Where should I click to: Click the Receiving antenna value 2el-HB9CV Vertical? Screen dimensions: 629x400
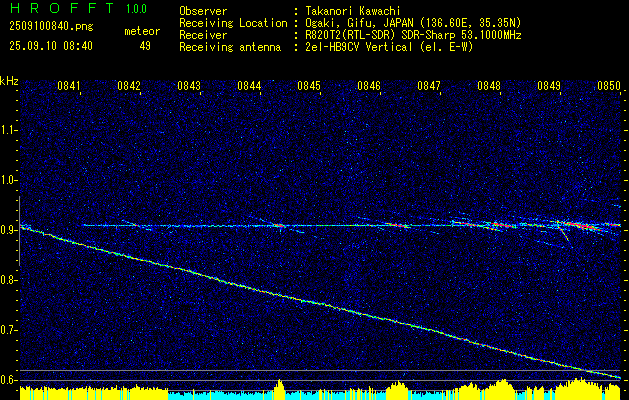tap(357, 47)
